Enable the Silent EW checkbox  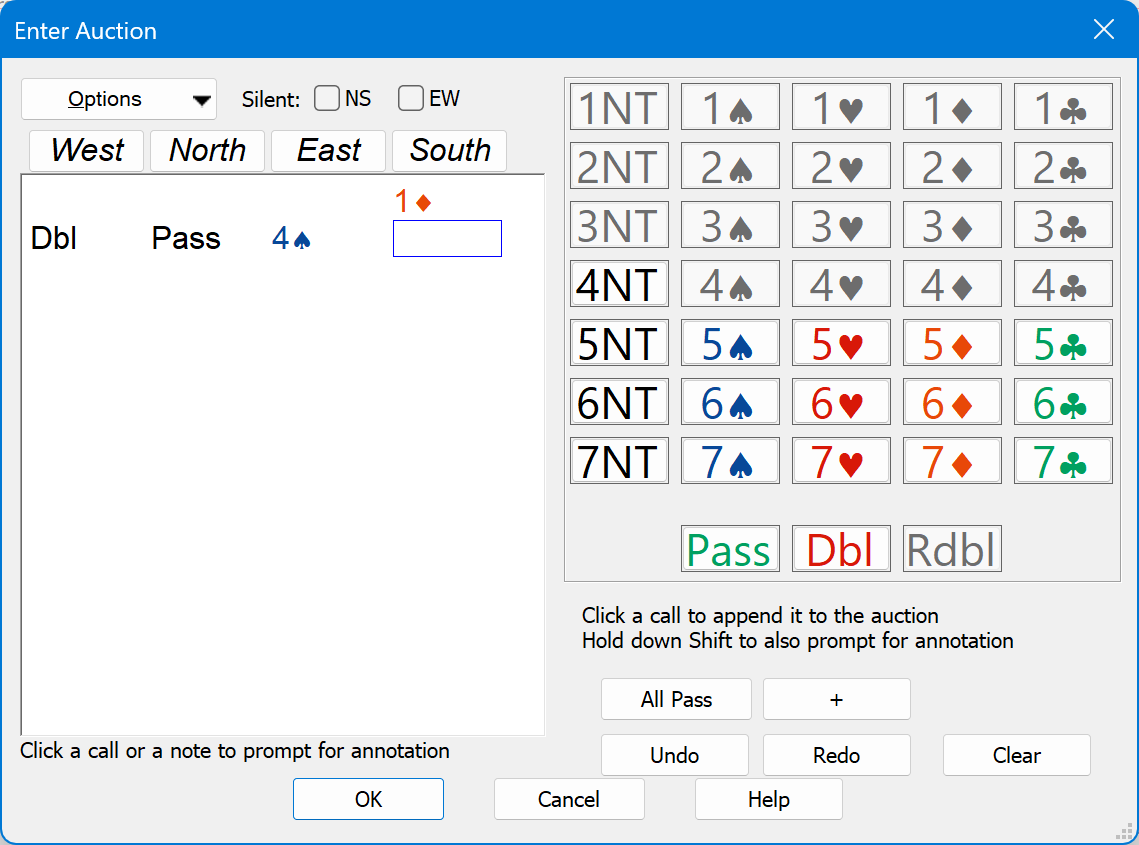point(411,98)
